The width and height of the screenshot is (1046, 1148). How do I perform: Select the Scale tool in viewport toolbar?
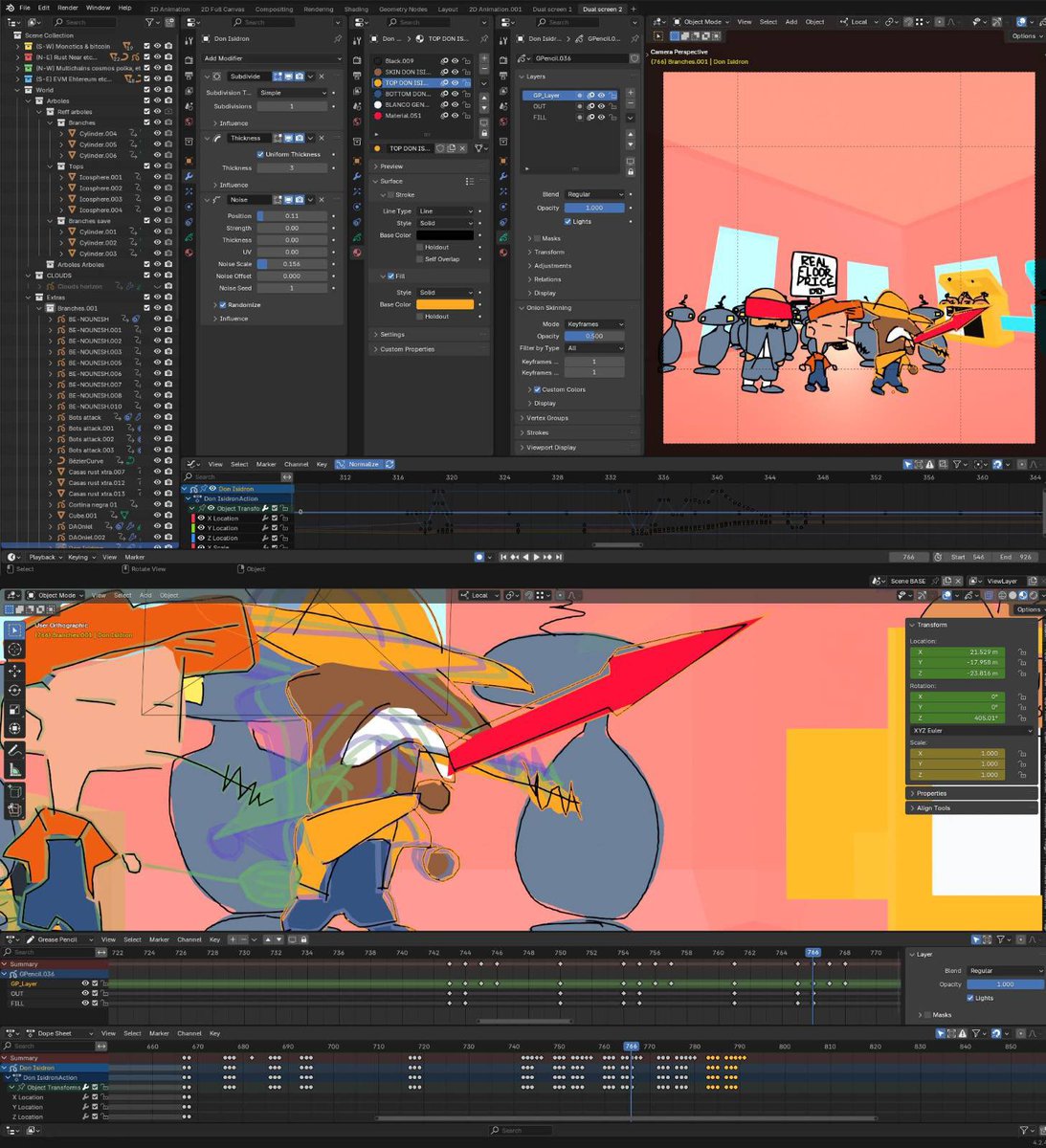pos(14,709)
